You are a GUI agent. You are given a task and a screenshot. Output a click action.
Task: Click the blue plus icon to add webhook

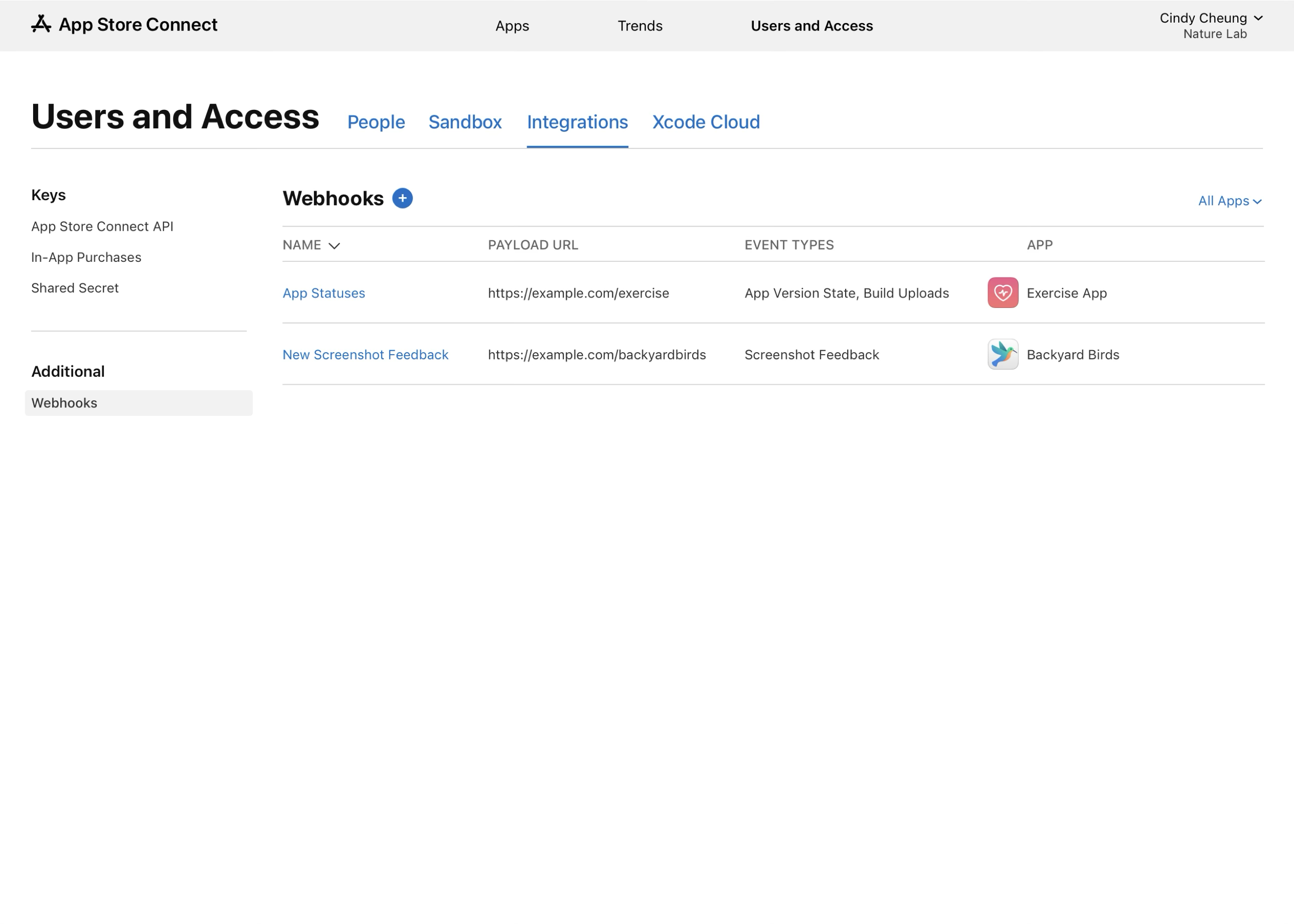tap(402, 198)
